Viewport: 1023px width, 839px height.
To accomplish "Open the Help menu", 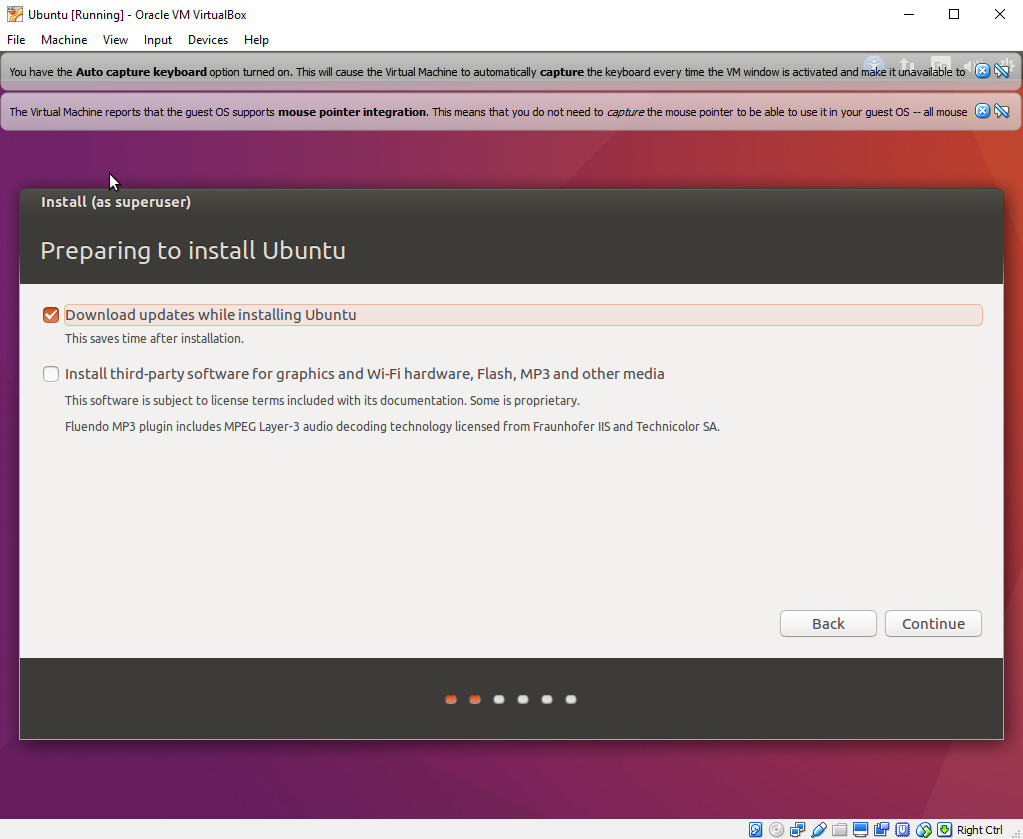I will (256, 40).
